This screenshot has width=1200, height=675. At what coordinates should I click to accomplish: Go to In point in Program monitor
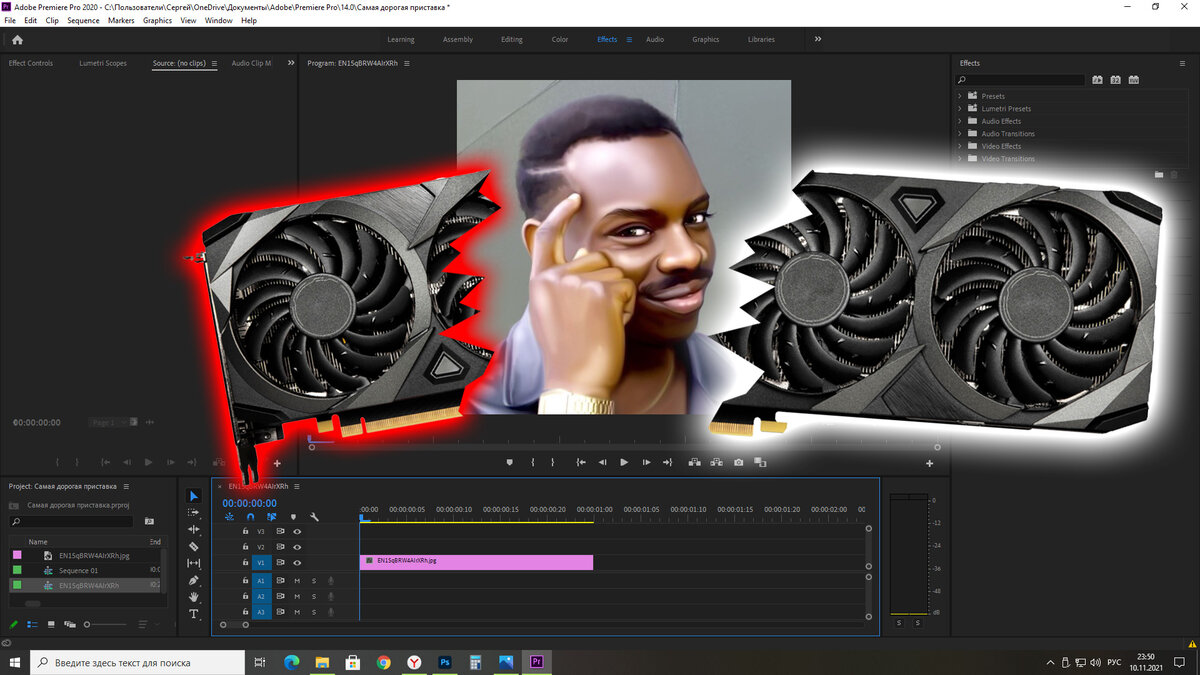(x=581, y=462)
